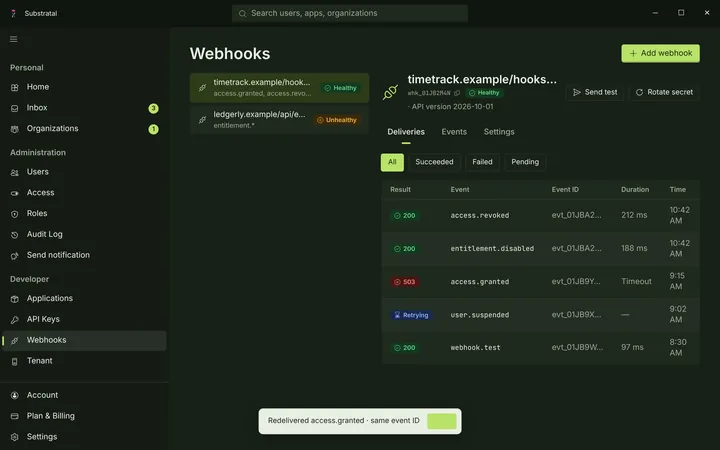Click the Healthy badge under webhook title
Viewport: 720px width, 450px height.
tap(484, 93)
